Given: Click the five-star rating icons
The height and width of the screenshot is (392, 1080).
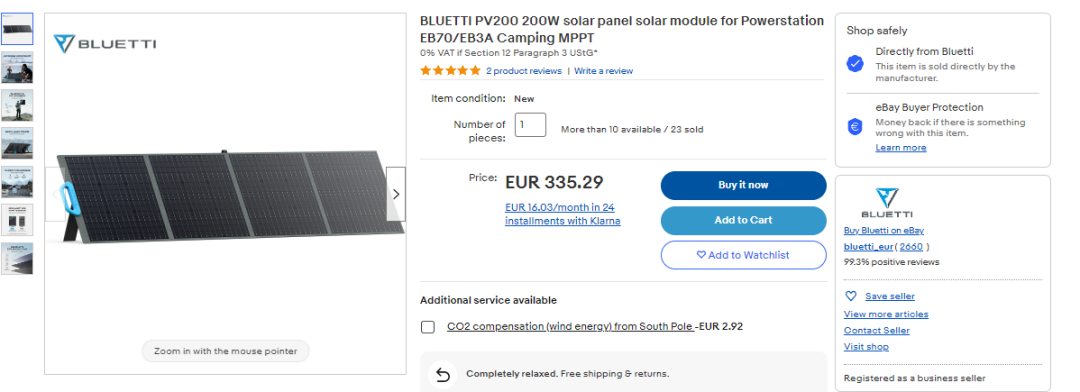Looking at the screenshot, I should click(450, 71).
